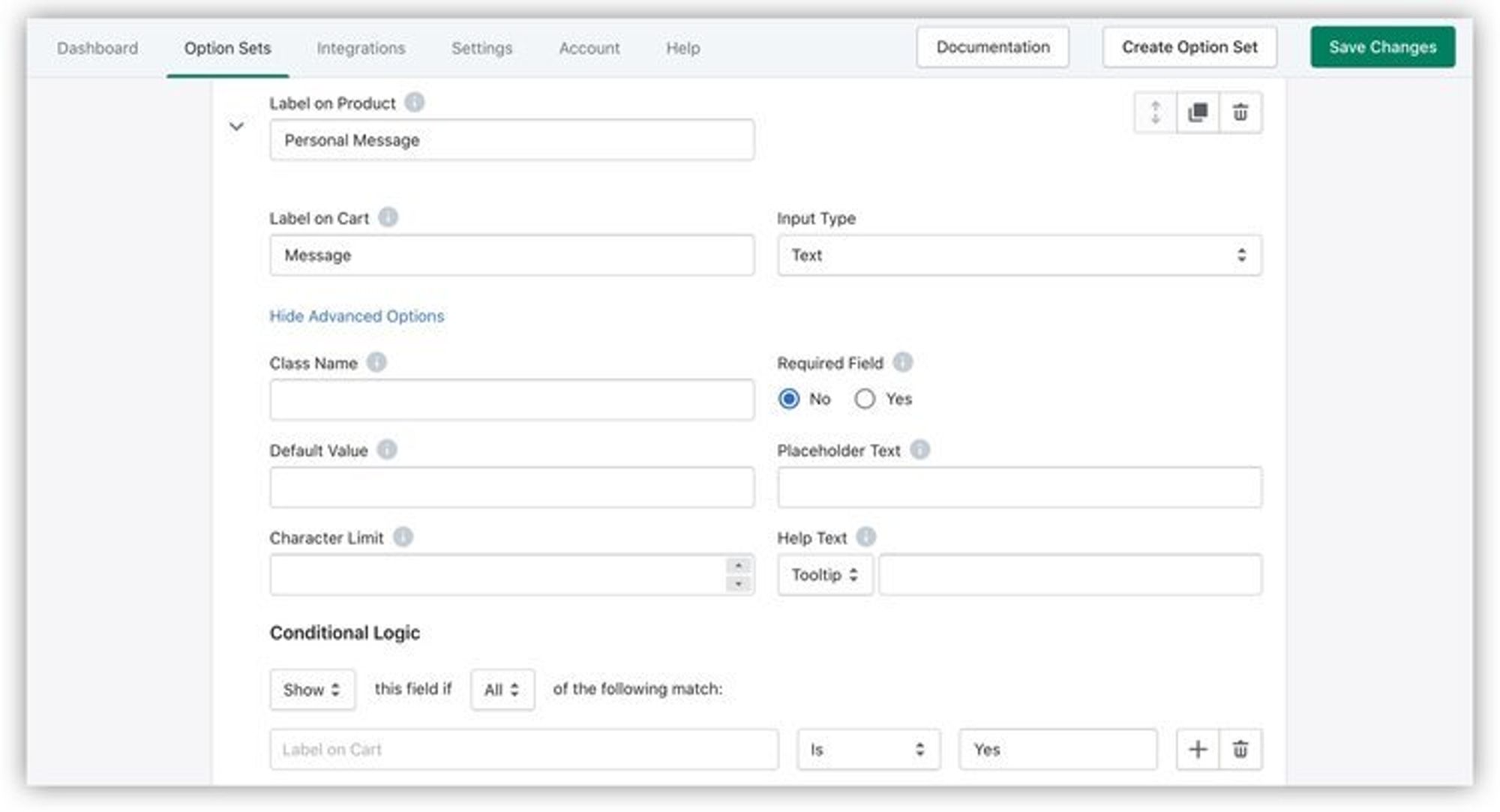The image size is (1500, 812).
Task: Delete the Personal Message option trash icon
Action: (1240, 112)
